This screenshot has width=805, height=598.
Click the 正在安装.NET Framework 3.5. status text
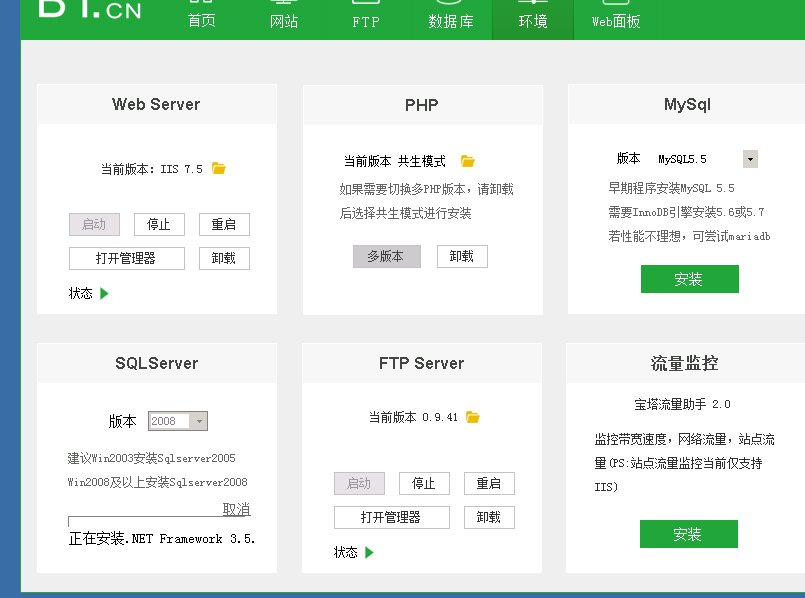pos(162,538)
